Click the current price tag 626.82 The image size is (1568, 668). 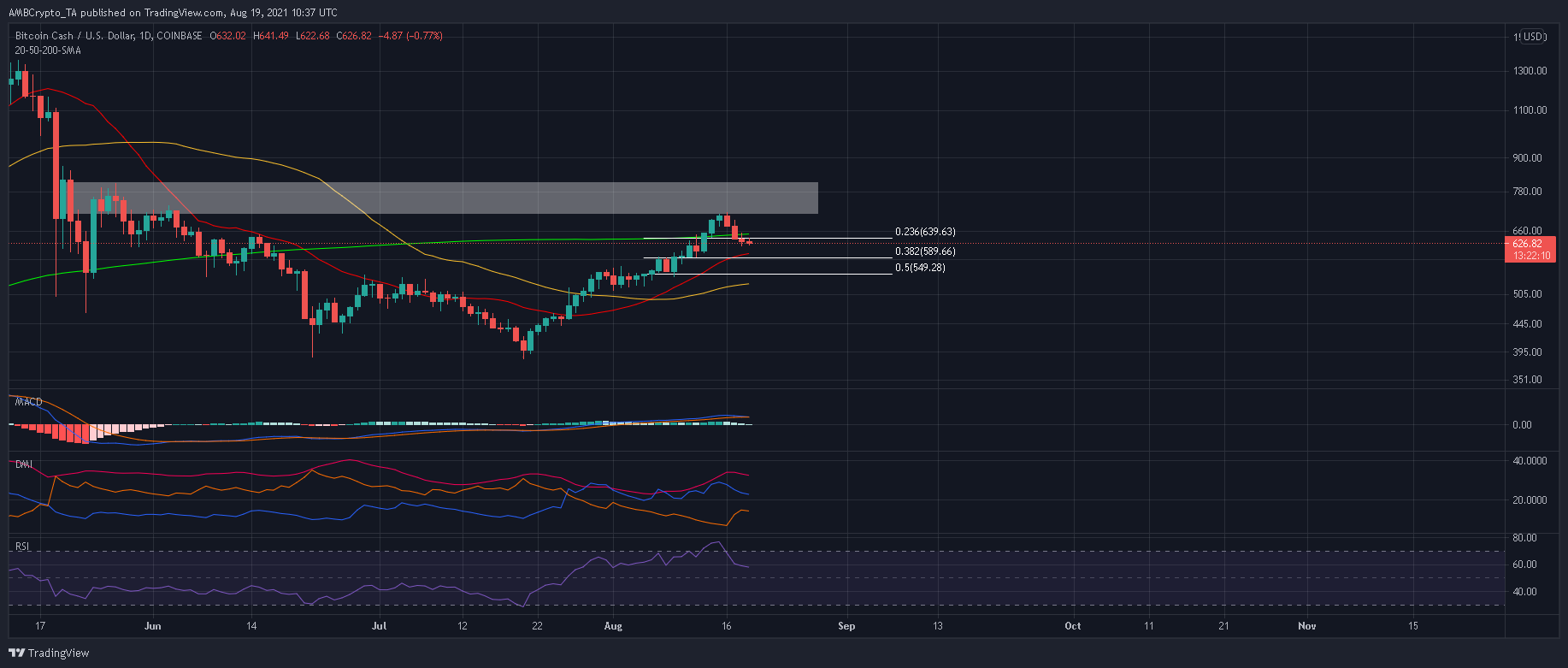coord(1527,244)
